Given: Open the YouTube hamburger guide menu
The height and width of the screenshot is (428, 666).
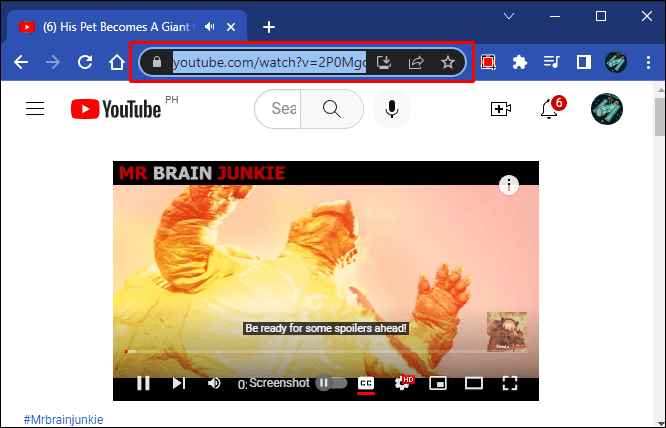Looking at the screenshot, I should coord(35,109).
